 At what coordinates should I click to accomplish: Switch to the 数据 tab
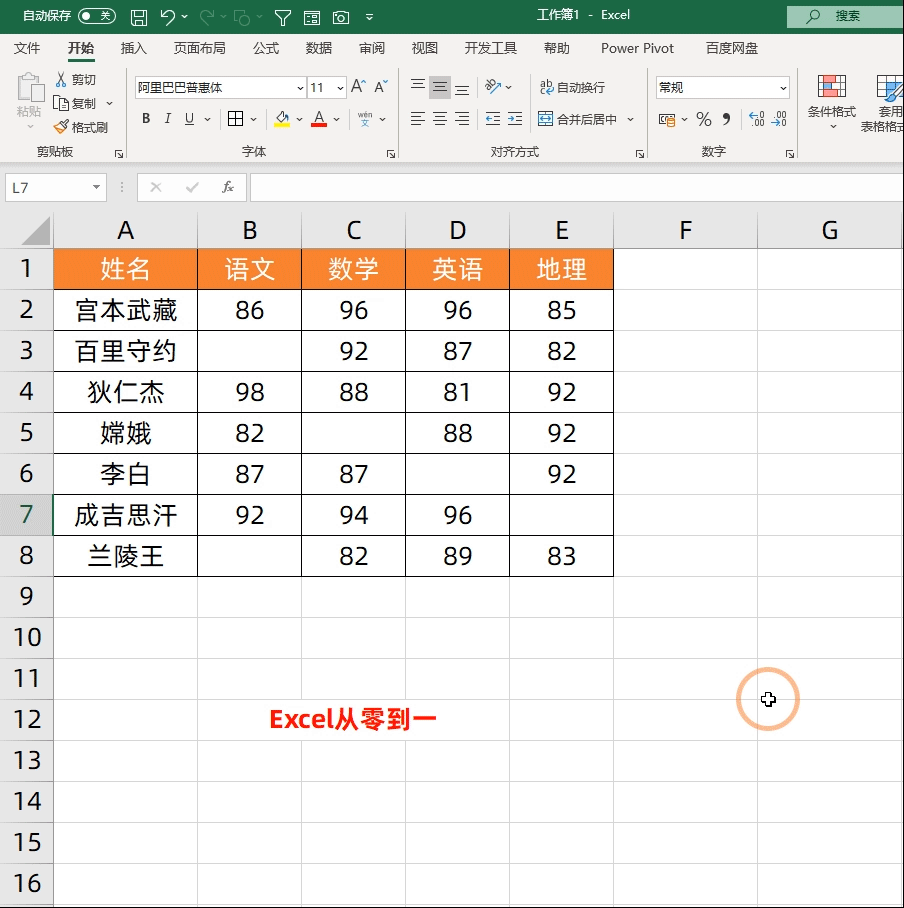[x=319, y=48]
